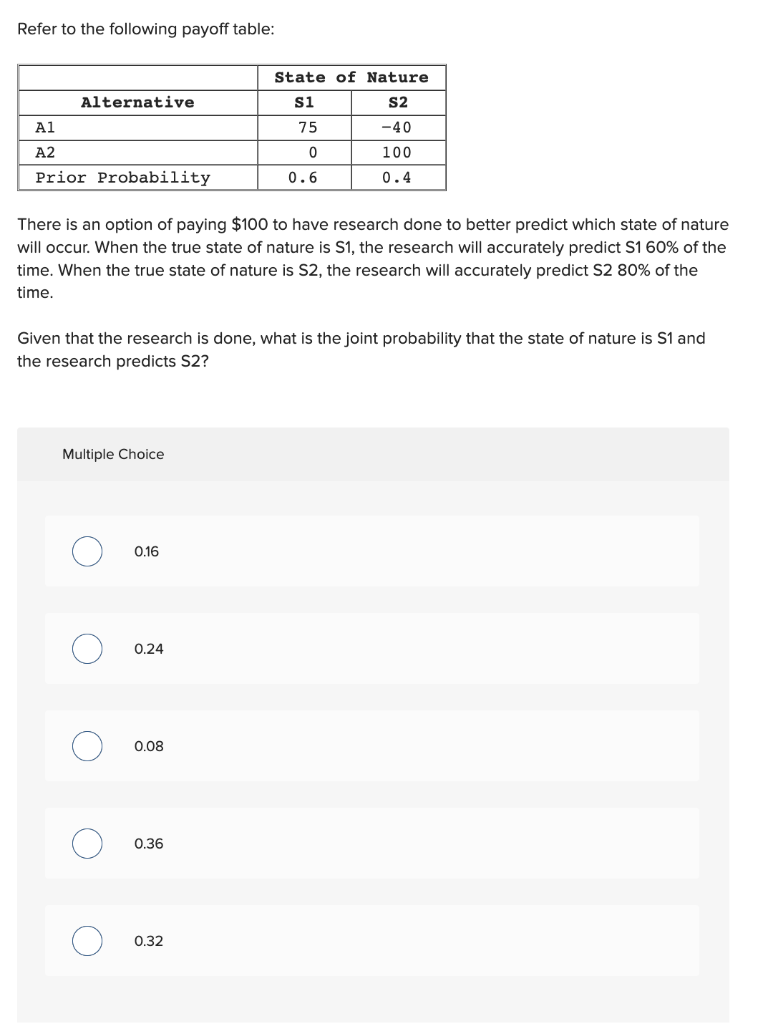Select the radio button for 0.24
Image resolution: width=763 pixels, height=1024 pixels.
[86, 648]
